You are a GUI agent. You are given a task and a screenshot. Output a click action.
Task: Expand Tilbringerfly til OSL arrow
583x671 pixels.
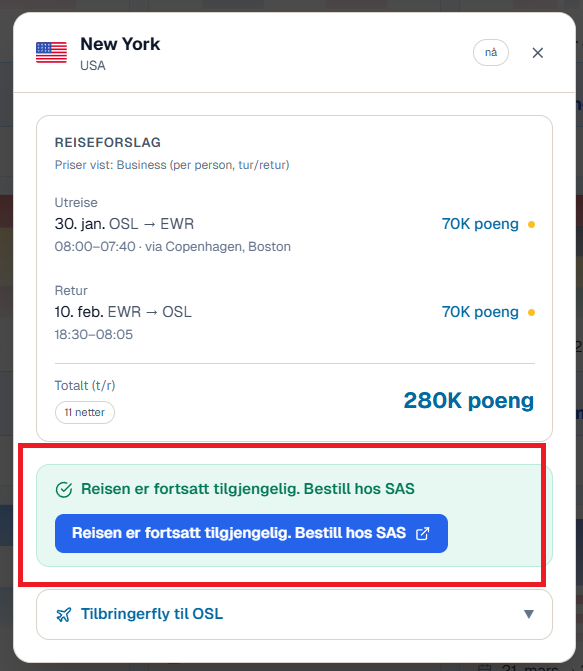pyautogui.click(x=529, y=614)
